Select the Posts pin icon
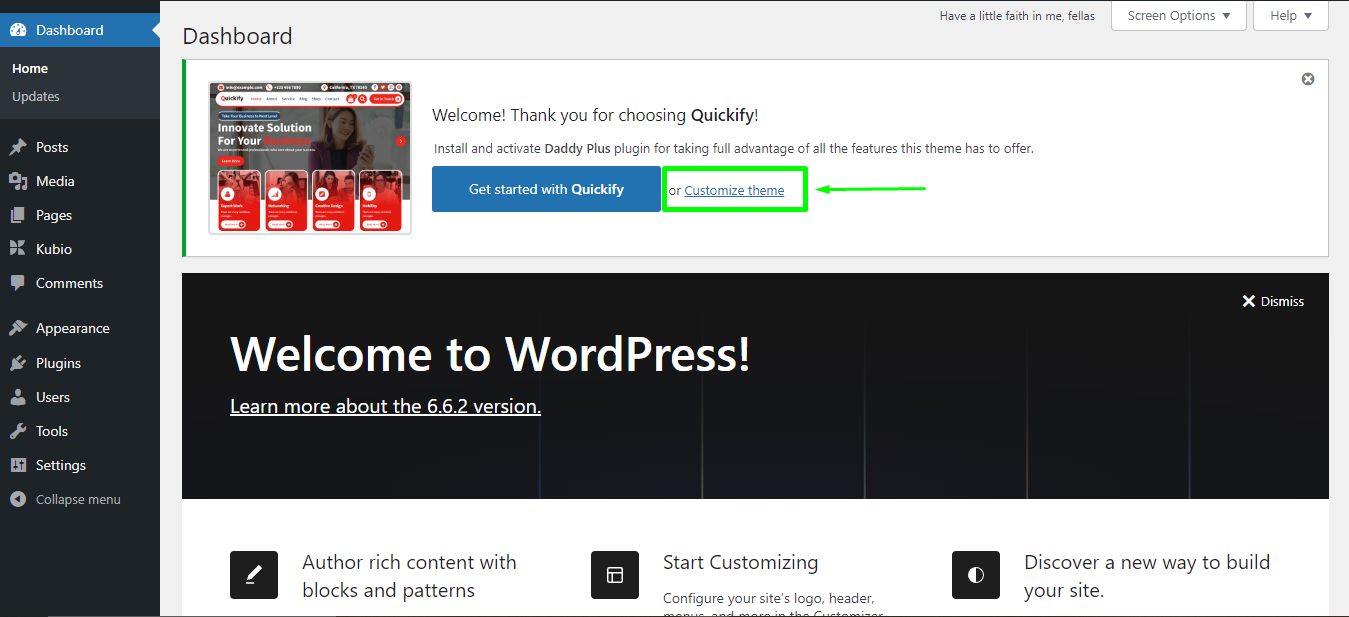1349x617 pixels. tap(20, 147)
